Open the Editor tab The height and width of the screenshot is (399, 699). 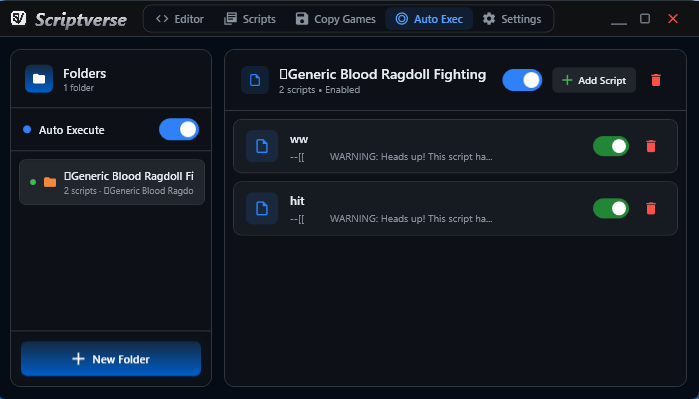point(180,19)
